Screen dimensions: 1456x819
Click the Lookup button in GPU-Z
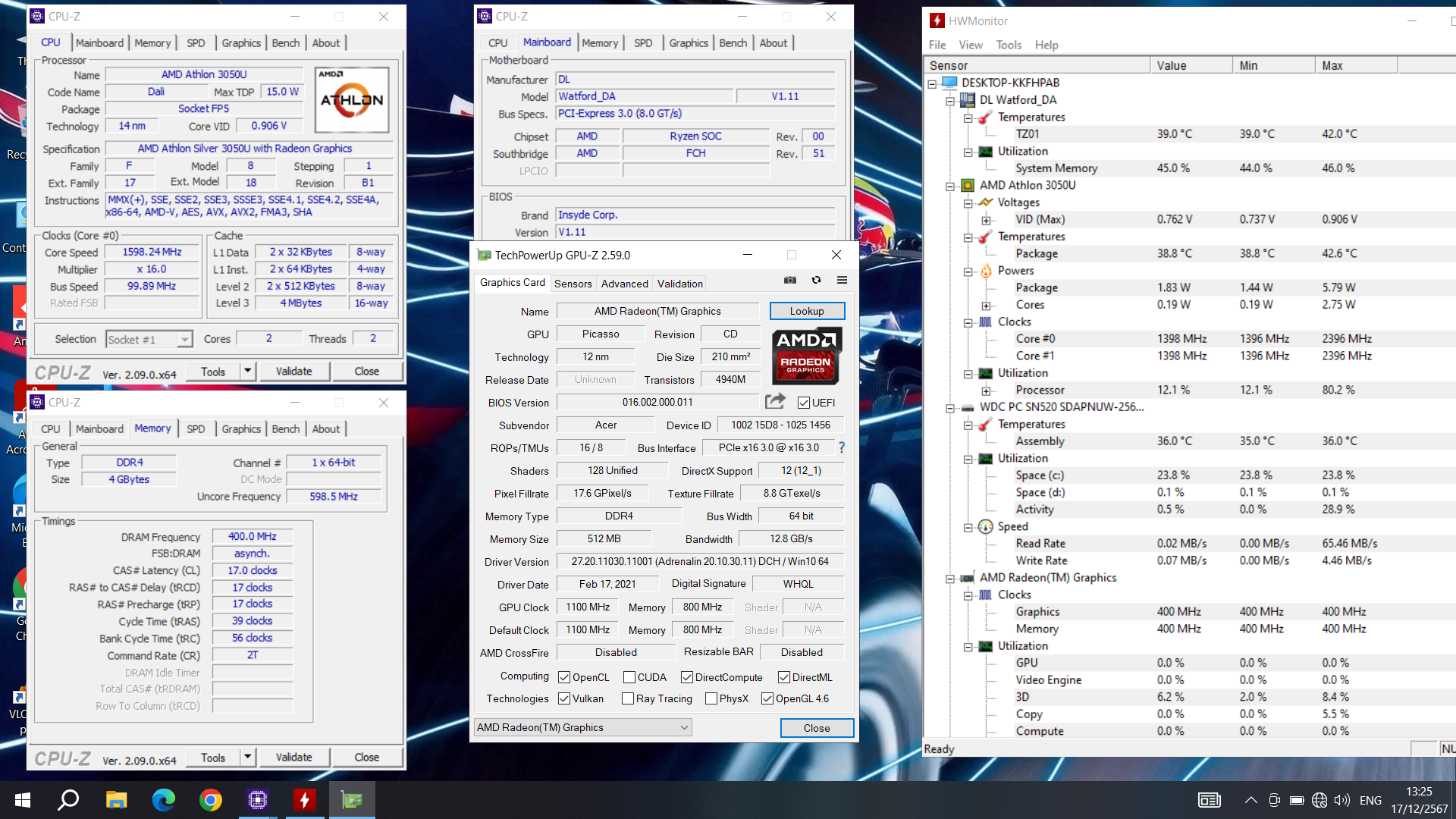[807, 311]
